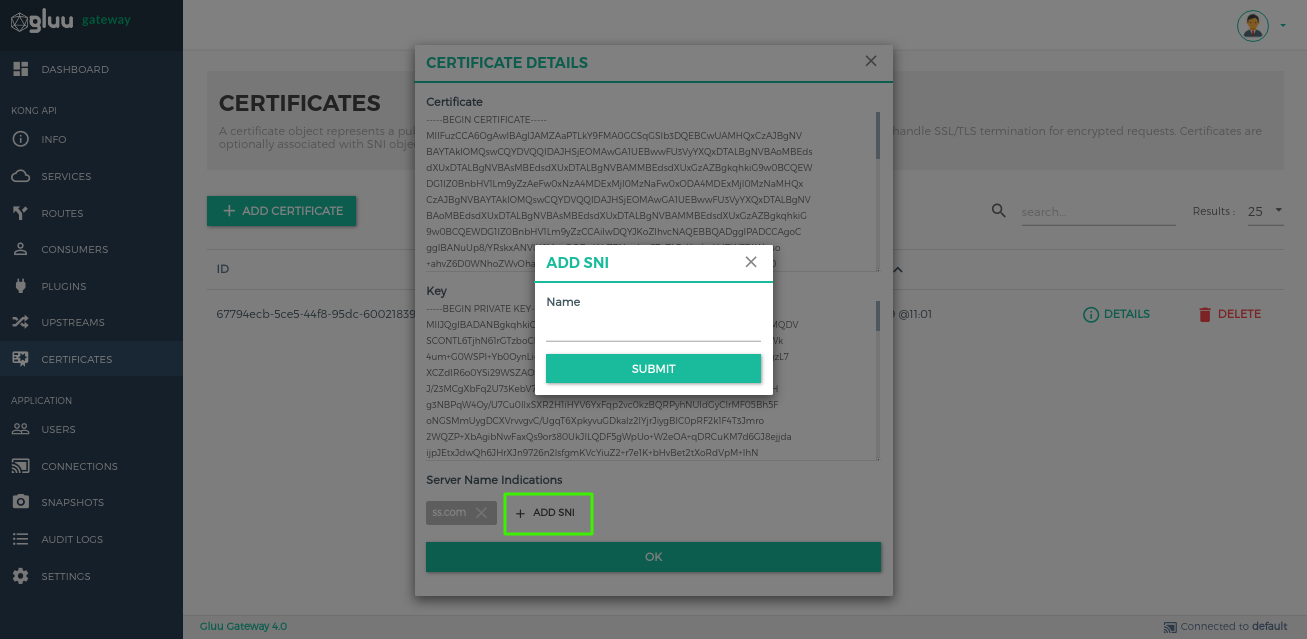
Task: Click the Snapshots camera icon
Action: pyautogui.click(x=20, y=502)
